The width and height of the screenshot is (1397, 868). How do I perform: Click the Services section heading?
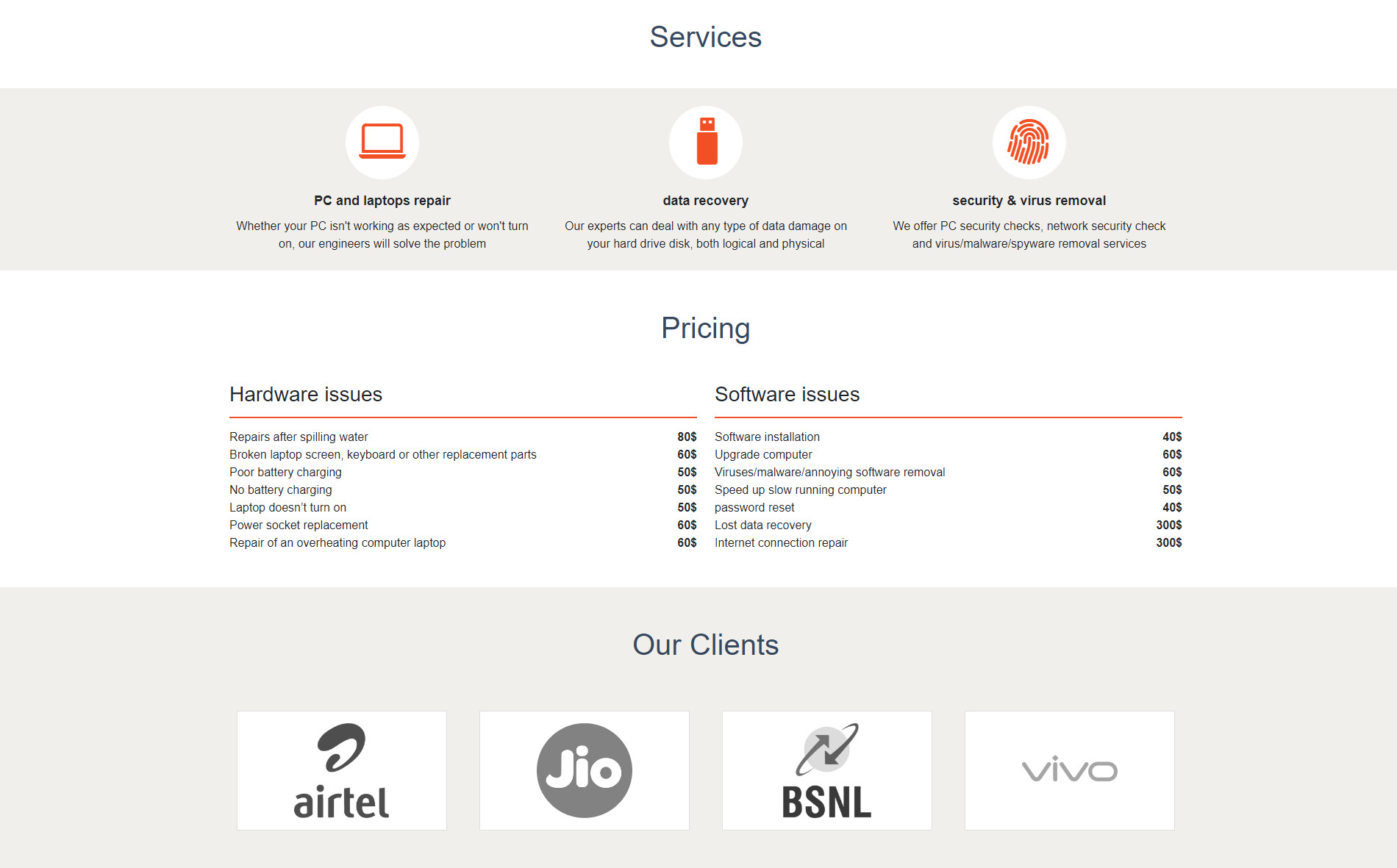click(x=706, y=37)
